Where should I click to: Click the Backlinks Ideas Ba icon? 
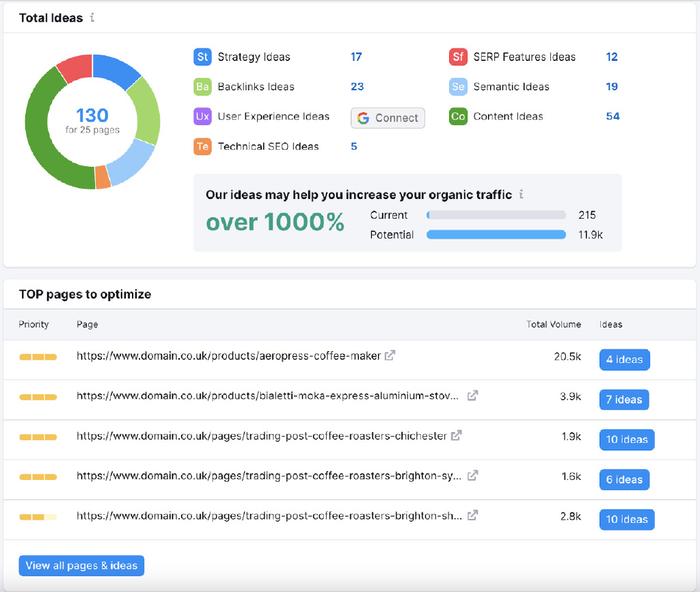202,87
